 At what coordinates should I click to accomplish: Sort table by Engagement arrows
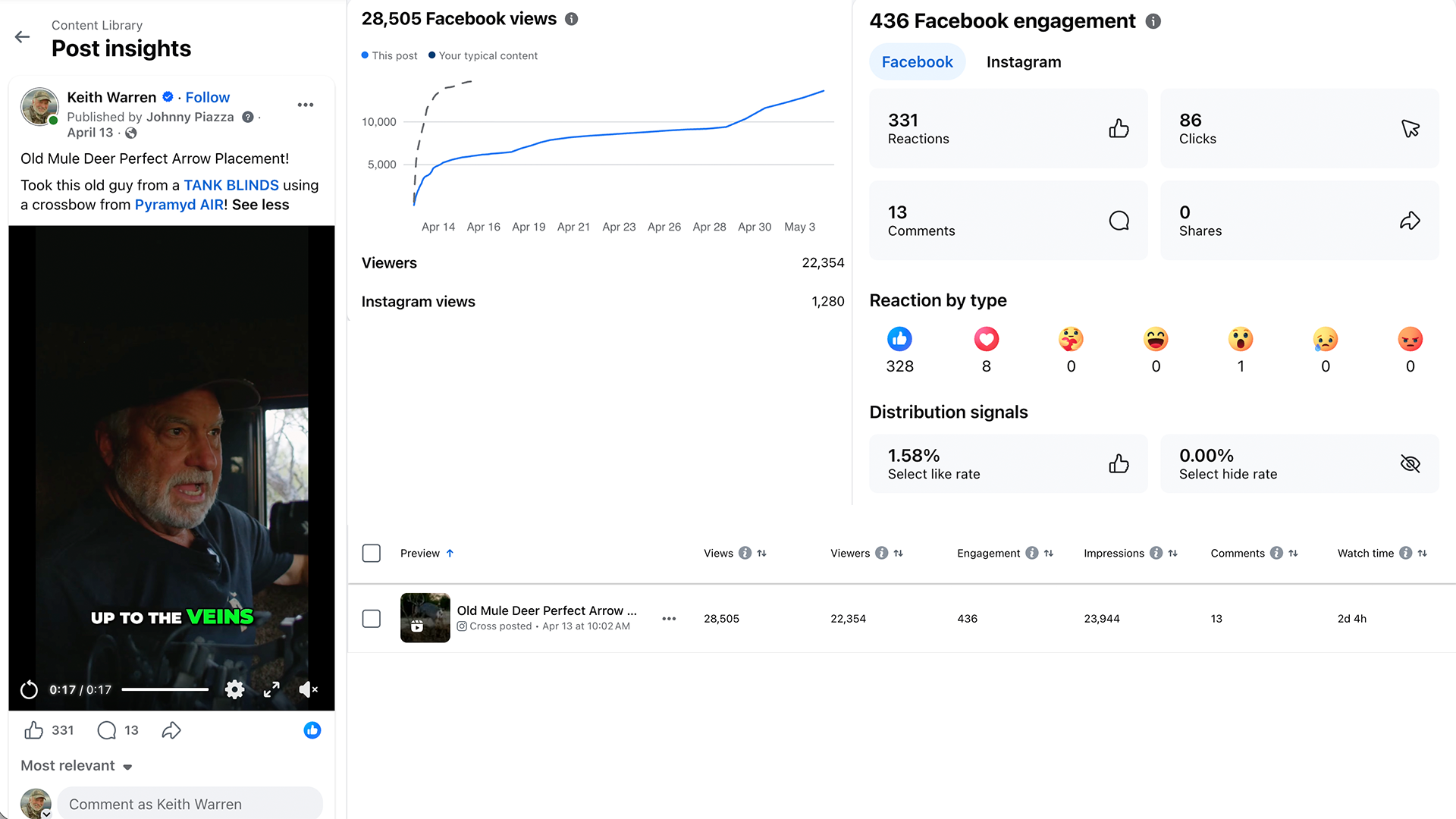tap(1049, 554)
